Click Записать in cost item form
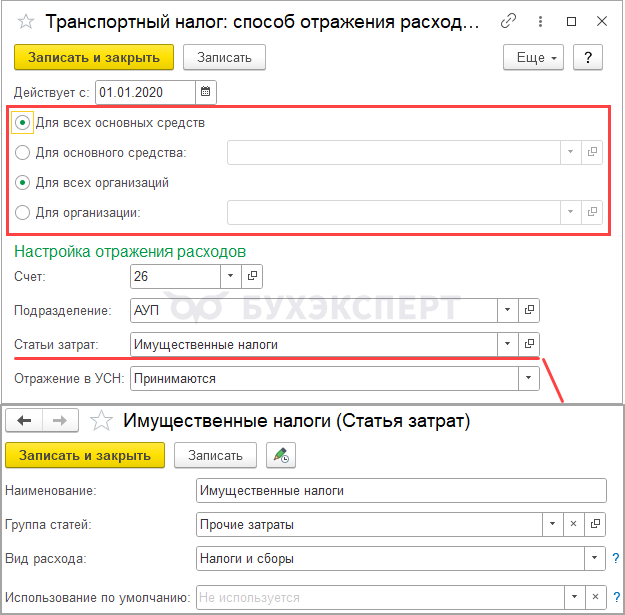Viewport: 625px width, 615px height. click(x=216, y=455)
